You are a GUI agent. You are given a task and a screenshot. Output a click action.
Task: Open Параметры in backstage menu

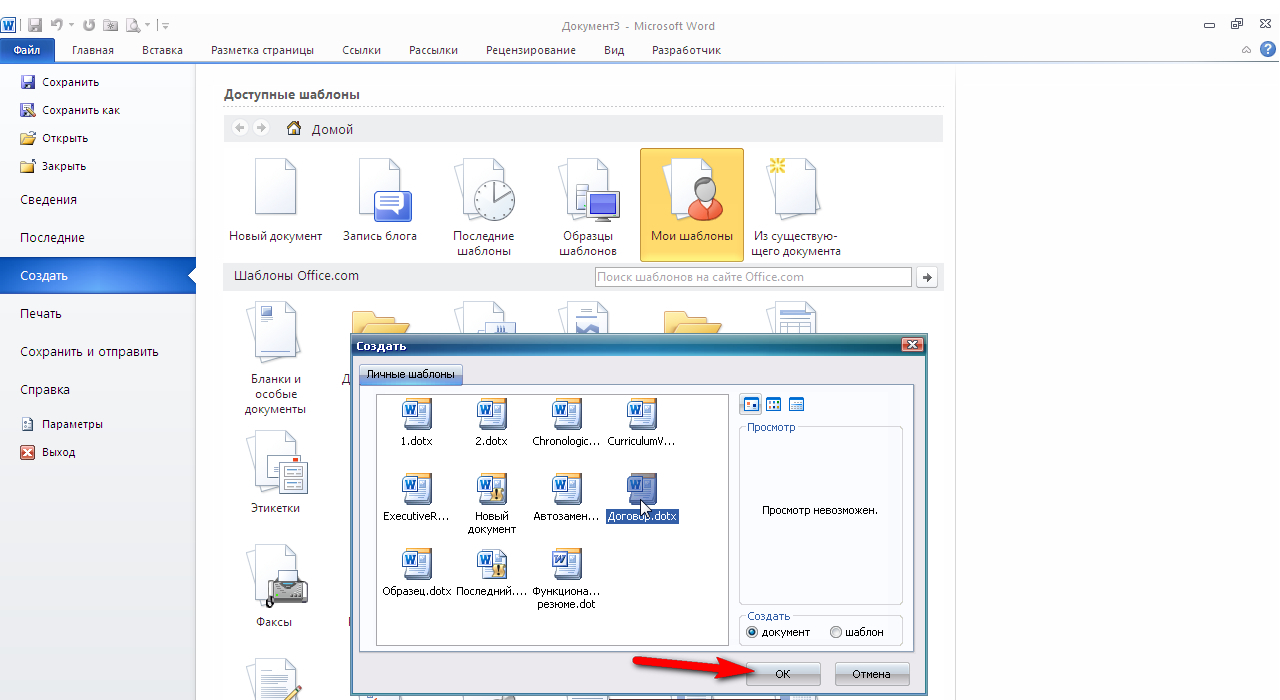click(x=62, y=424)
